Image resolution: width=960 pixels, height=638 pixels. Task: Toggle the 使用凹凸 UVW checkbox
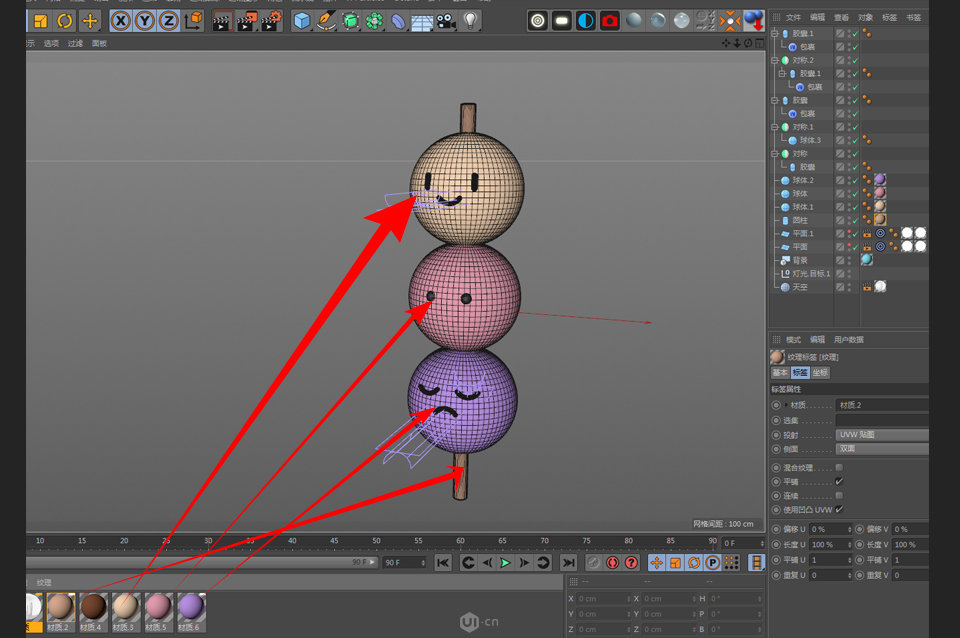click(839, 509)
